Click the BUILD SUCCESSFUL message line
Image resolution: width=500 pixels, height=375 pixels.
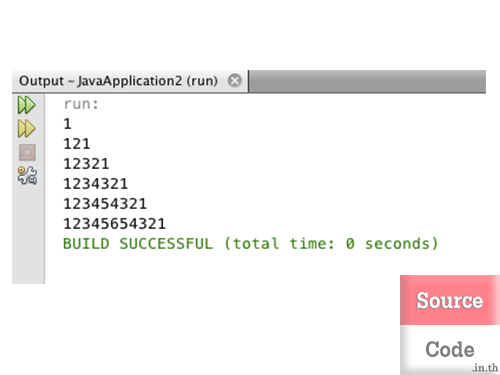pos(250,244)
